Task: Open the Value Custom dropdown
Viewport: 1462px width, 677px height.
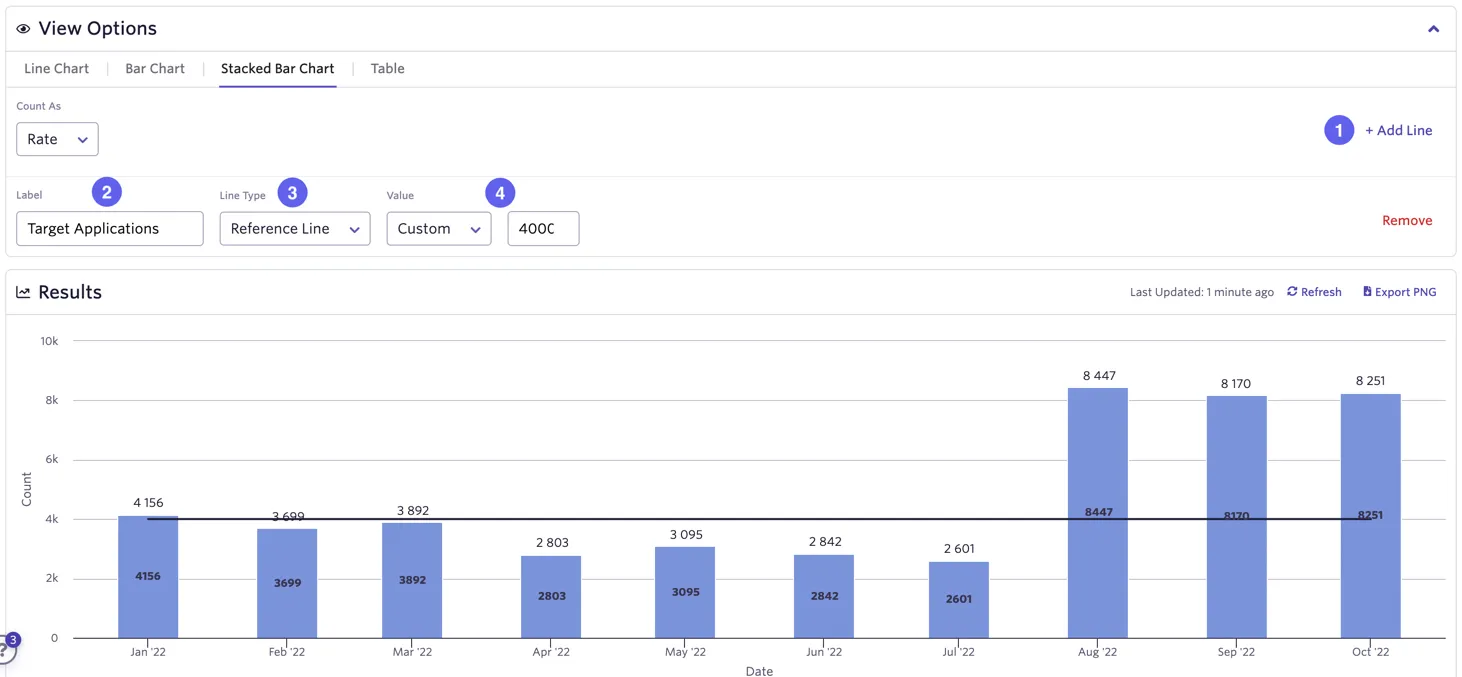Action: (x=439, y=228)
